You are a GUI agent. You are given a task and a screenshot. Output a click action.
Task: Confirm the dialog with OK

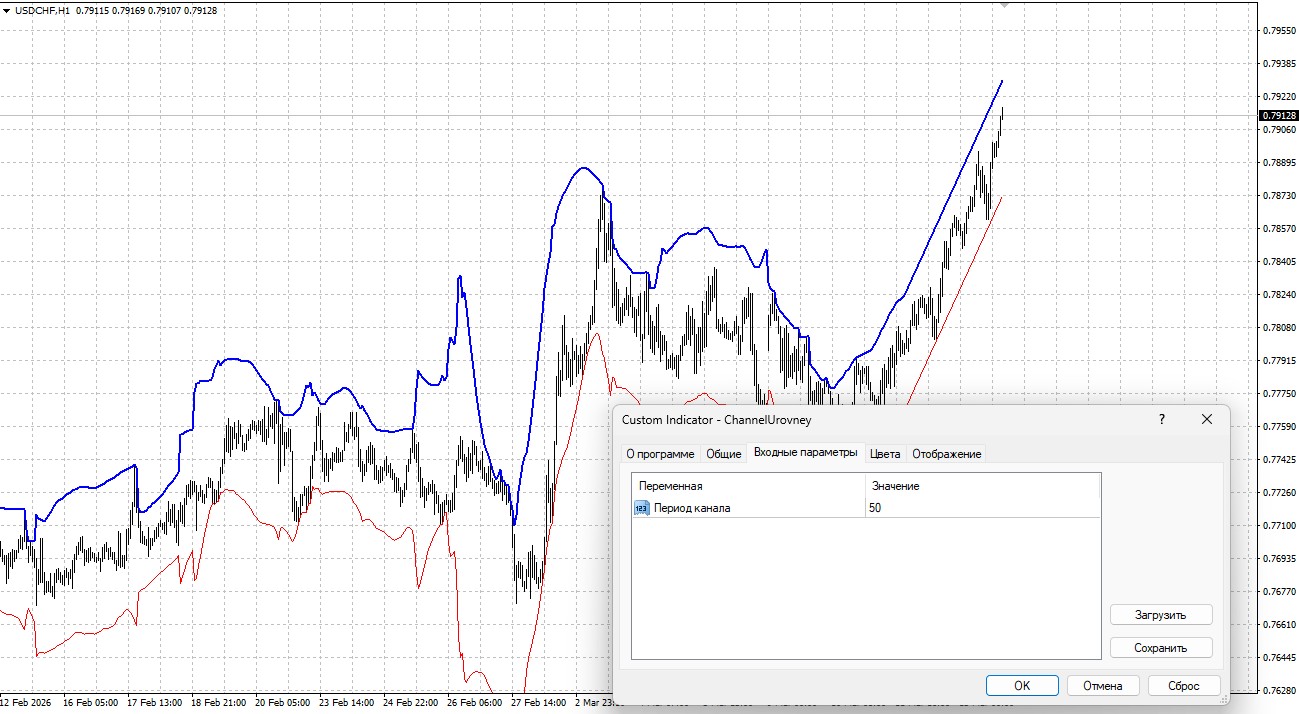[1022, 686]
